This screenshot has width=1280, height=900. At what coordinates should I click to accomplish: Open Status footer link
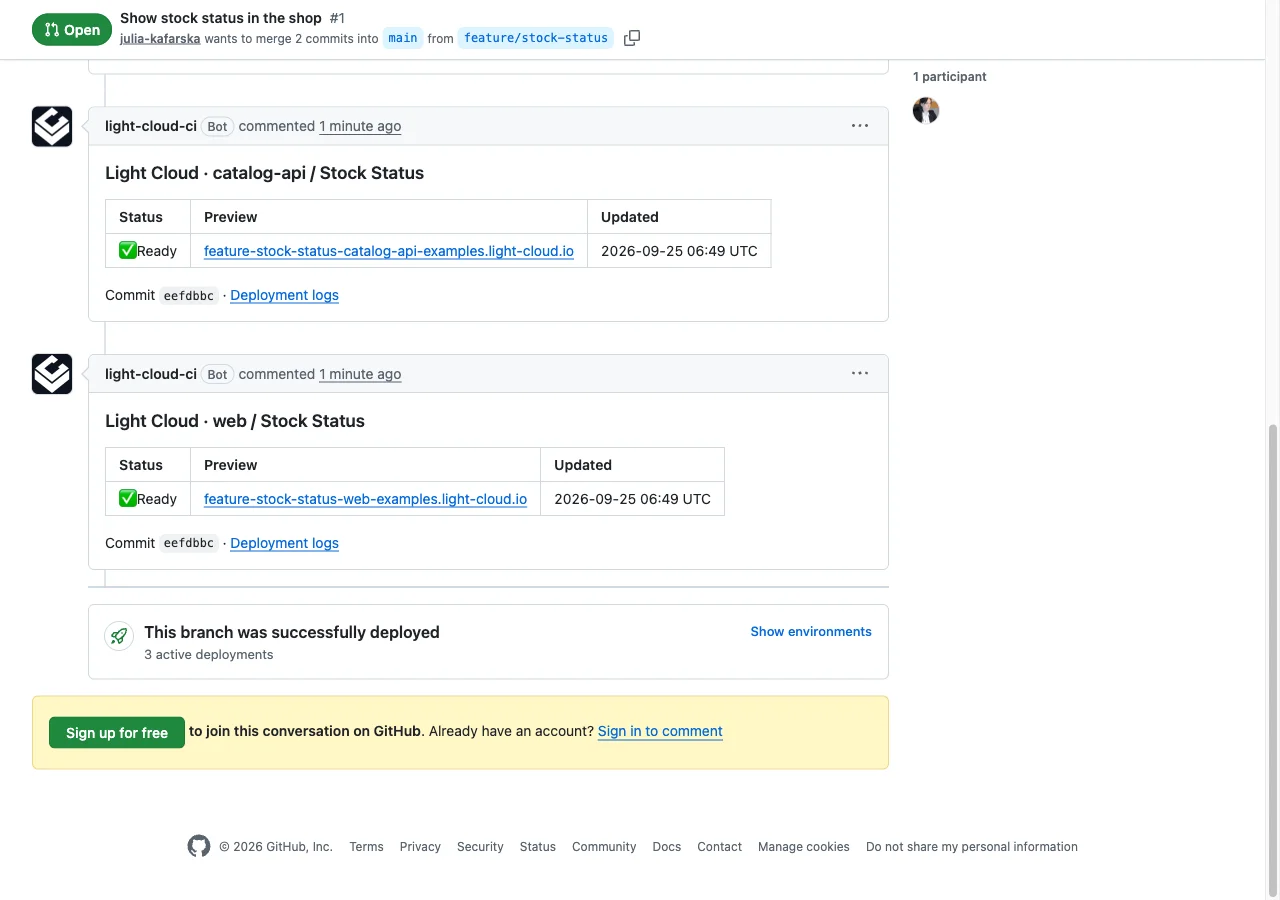click(537, 847)
